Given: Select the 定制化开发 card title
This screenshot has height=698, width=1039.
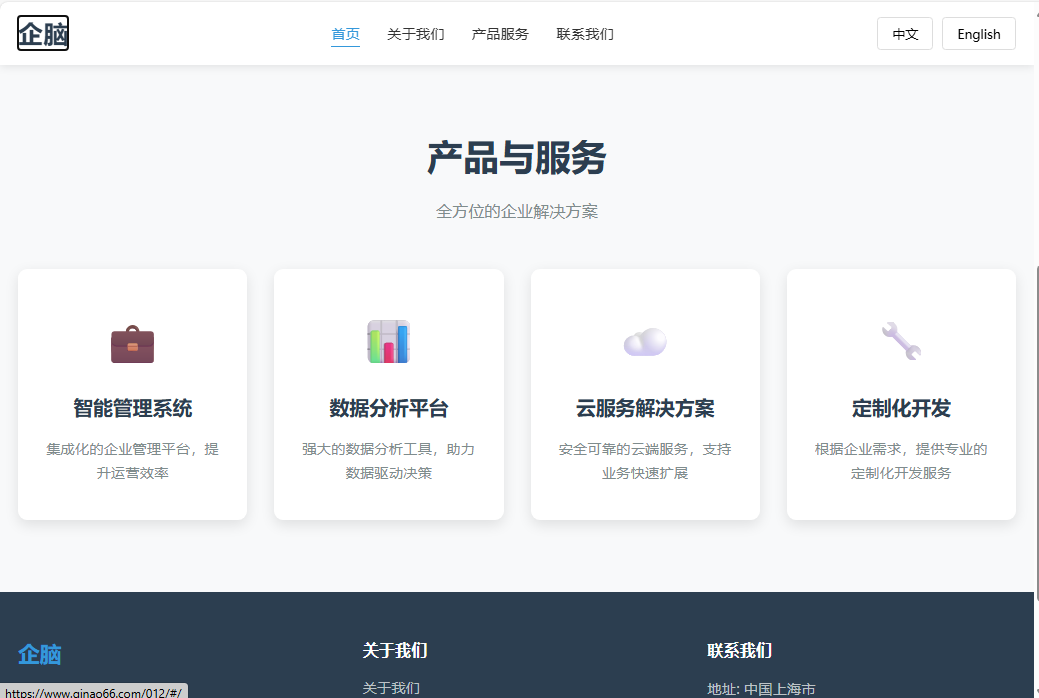Looking at the screenshot, I should tap(901, 409).
